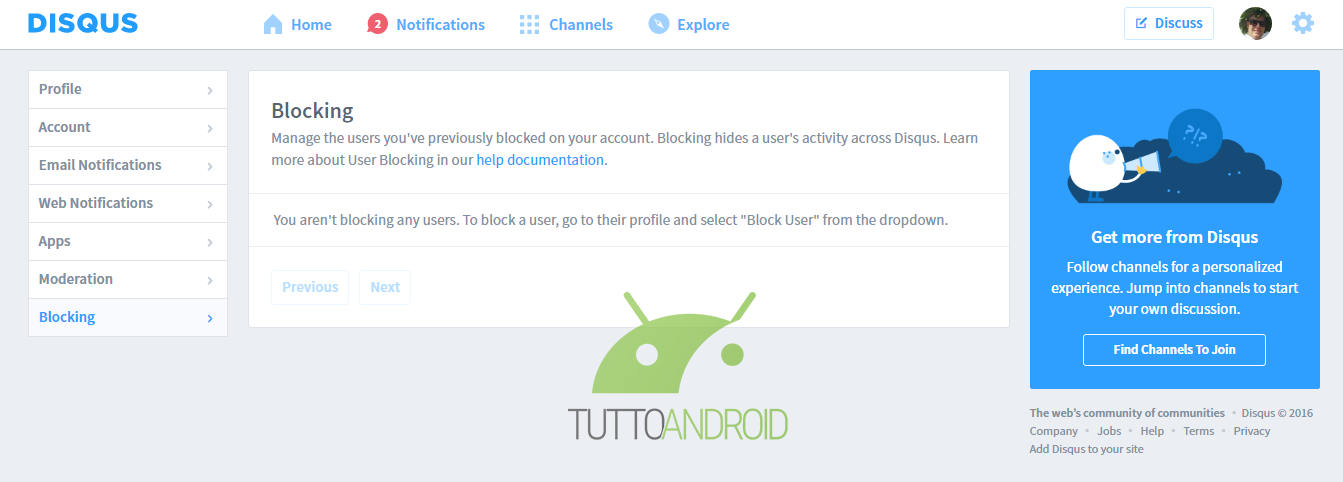Open Apps settings

pos(128,242)
